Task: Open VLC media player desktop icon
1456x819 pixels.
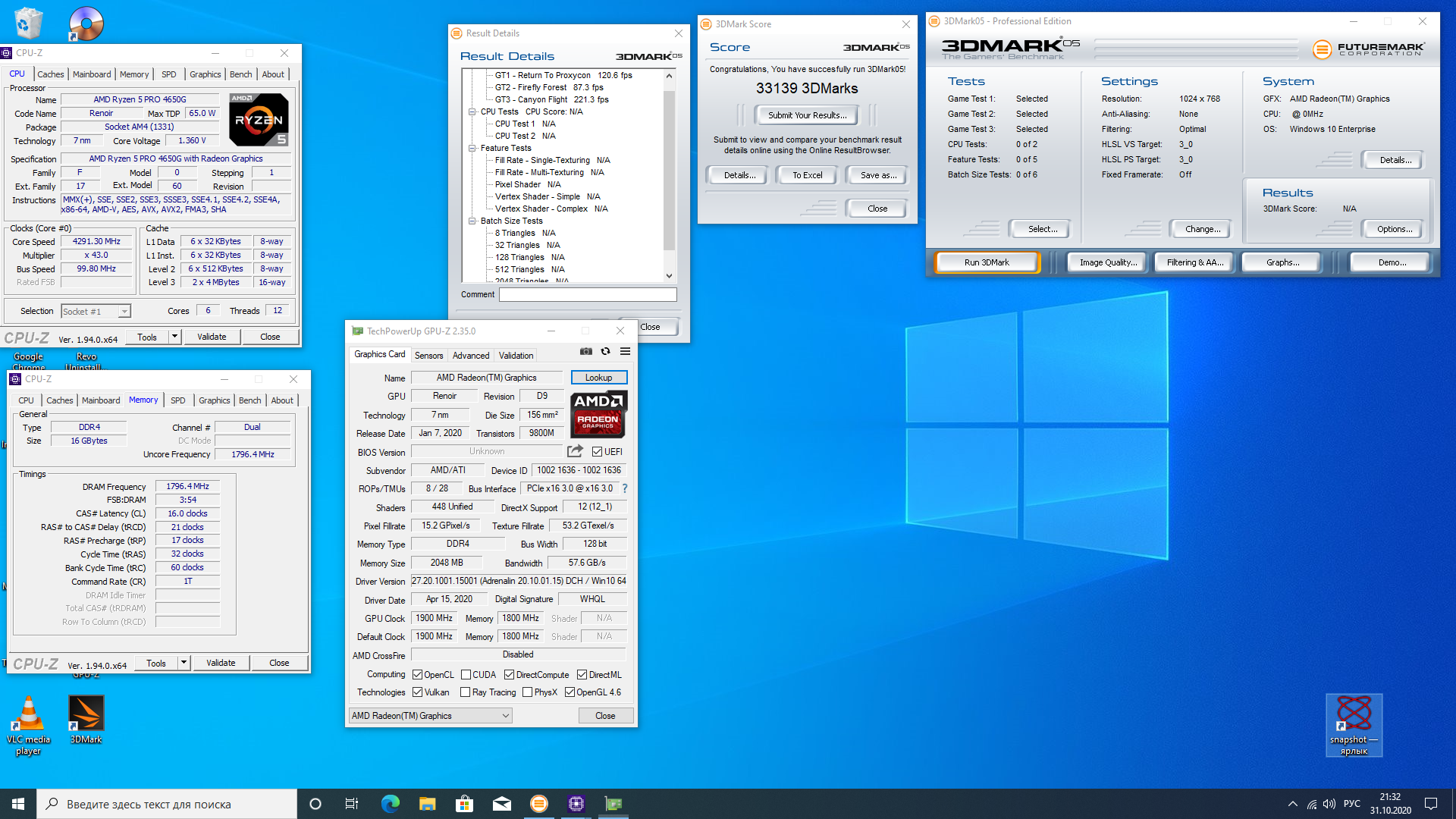Action: 29,726
